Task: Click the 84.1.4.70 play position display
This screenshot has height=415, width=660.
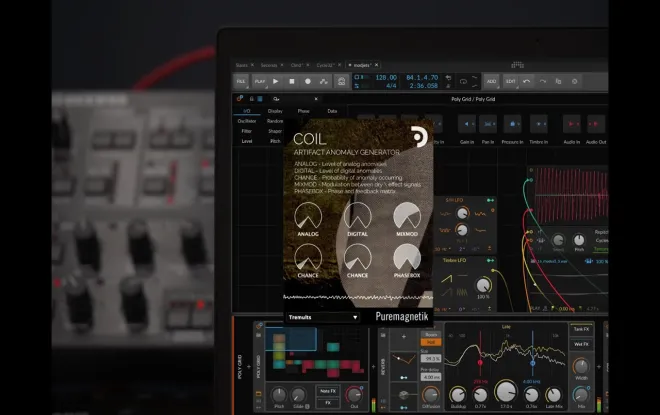Action: (x=422, y=77)
